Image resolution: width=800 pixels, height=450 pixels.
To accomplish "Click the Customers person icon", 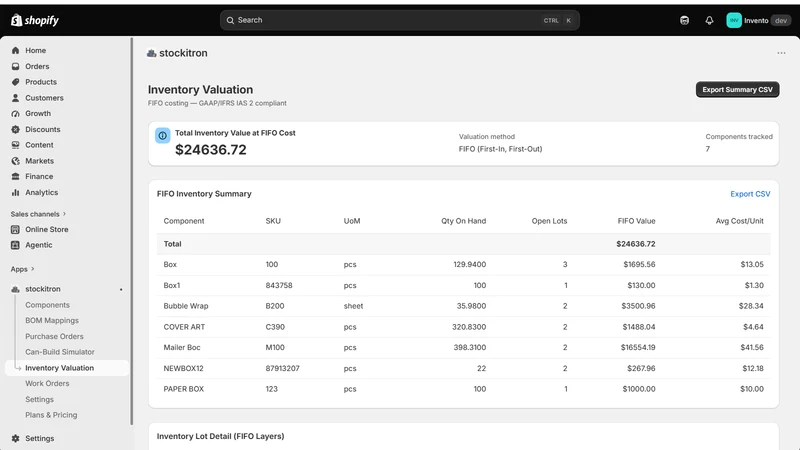I will (x=15, y=97).
